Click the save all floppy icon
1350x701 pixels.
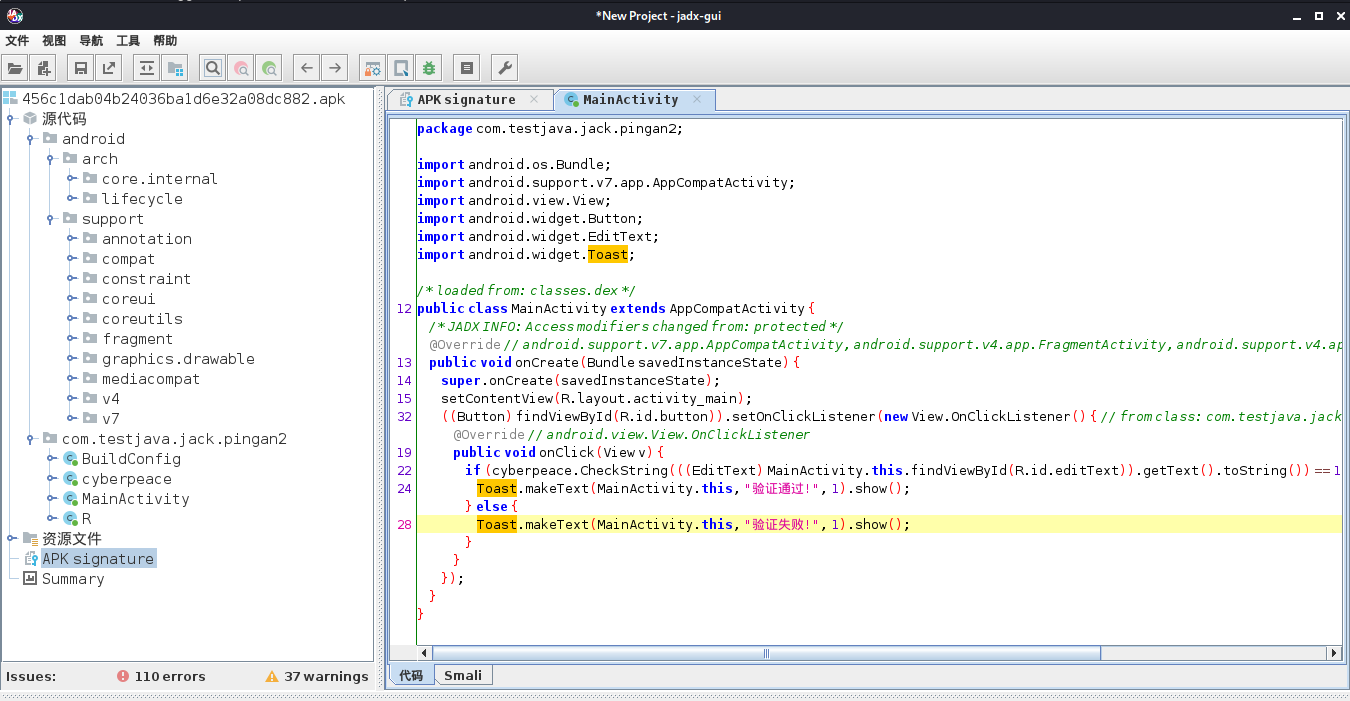point(80,68)
